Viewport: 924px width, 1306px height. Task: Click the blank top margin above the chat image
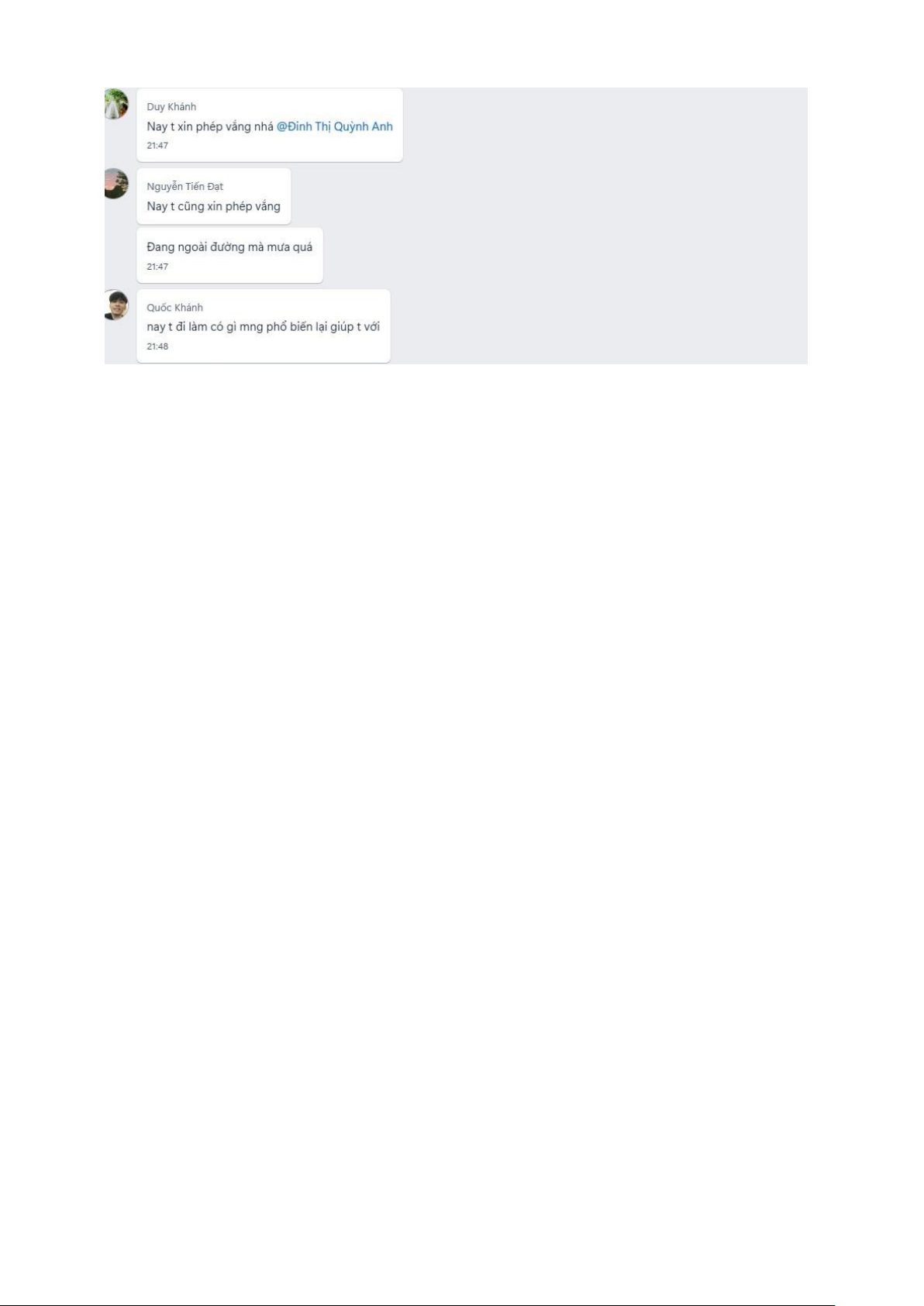pyautogui.click(x=462, y=43)
